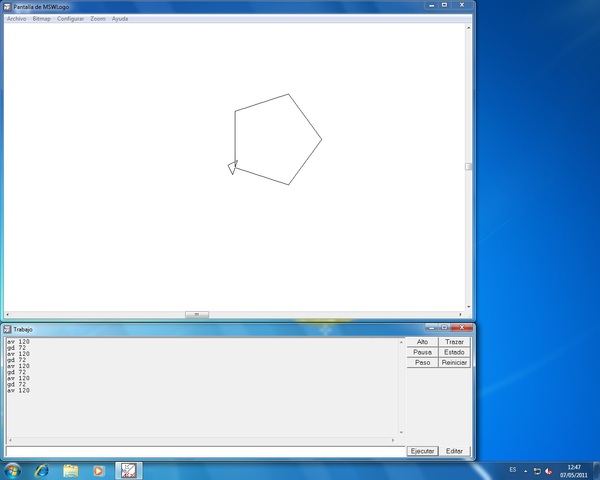Select the MSWLogo taskbar button
This screenshot has height=480, width=600.
point(129,470)
